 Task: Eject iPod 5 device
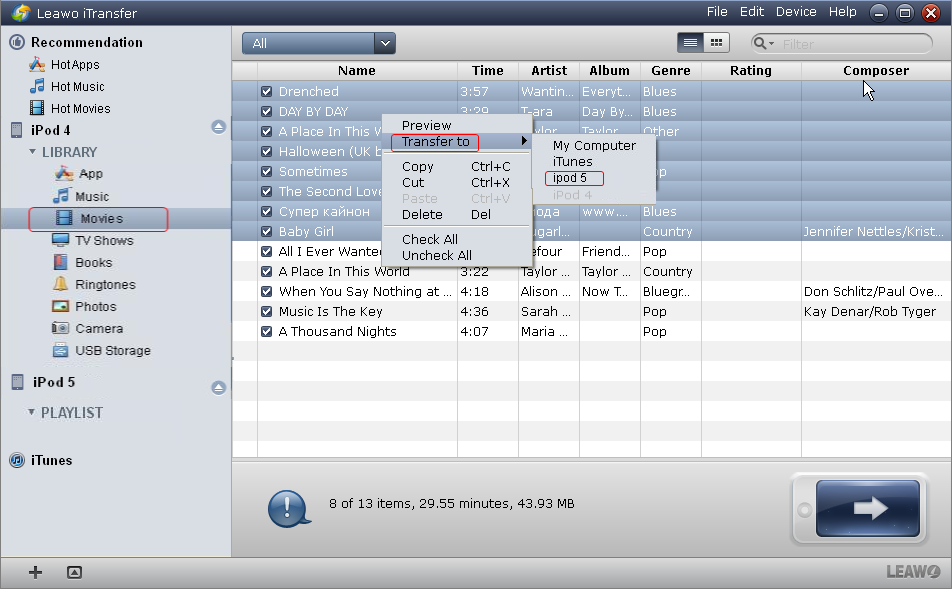pyautogui.click(x=219, y=388)
